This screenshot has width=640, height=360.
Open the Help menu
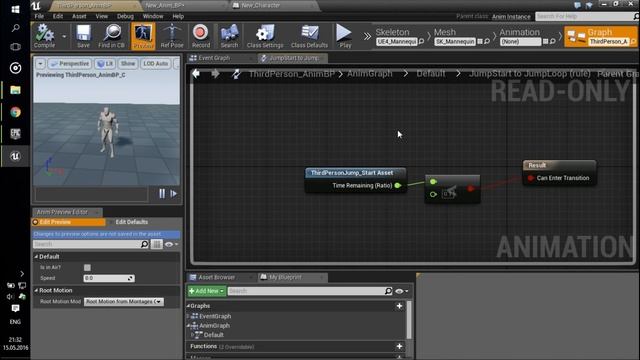pos(178,16)
